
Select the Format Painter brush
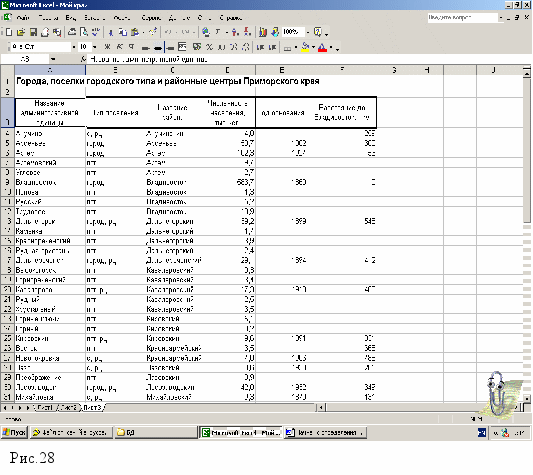153,32
